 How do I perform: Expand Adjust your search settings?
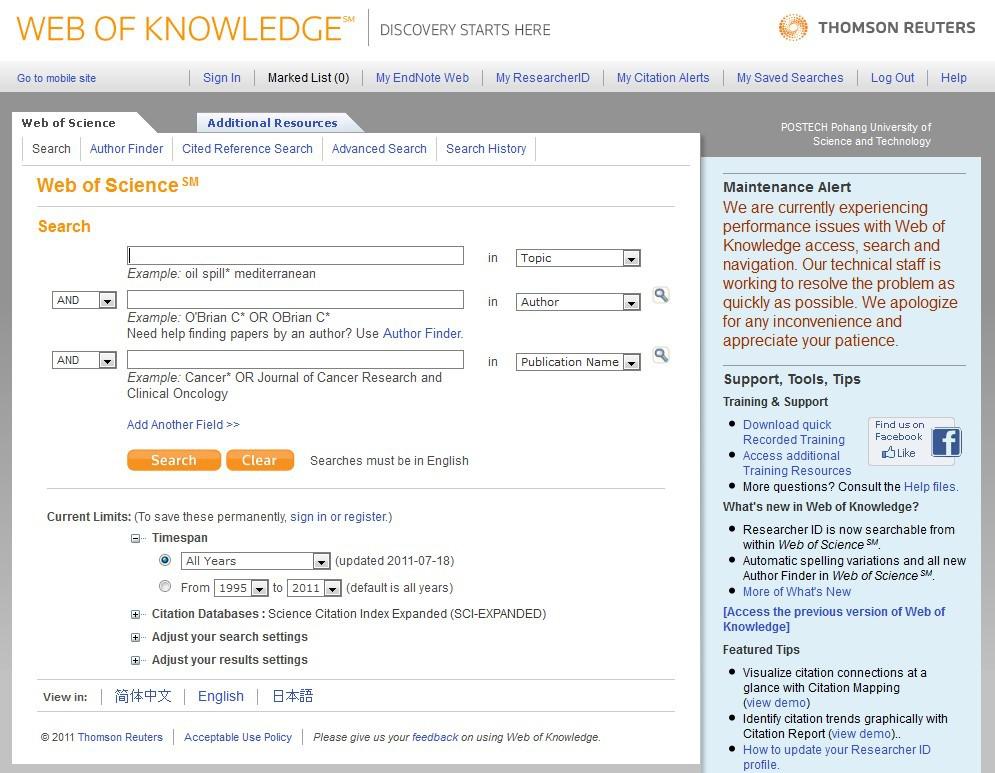tap(135, 637)
